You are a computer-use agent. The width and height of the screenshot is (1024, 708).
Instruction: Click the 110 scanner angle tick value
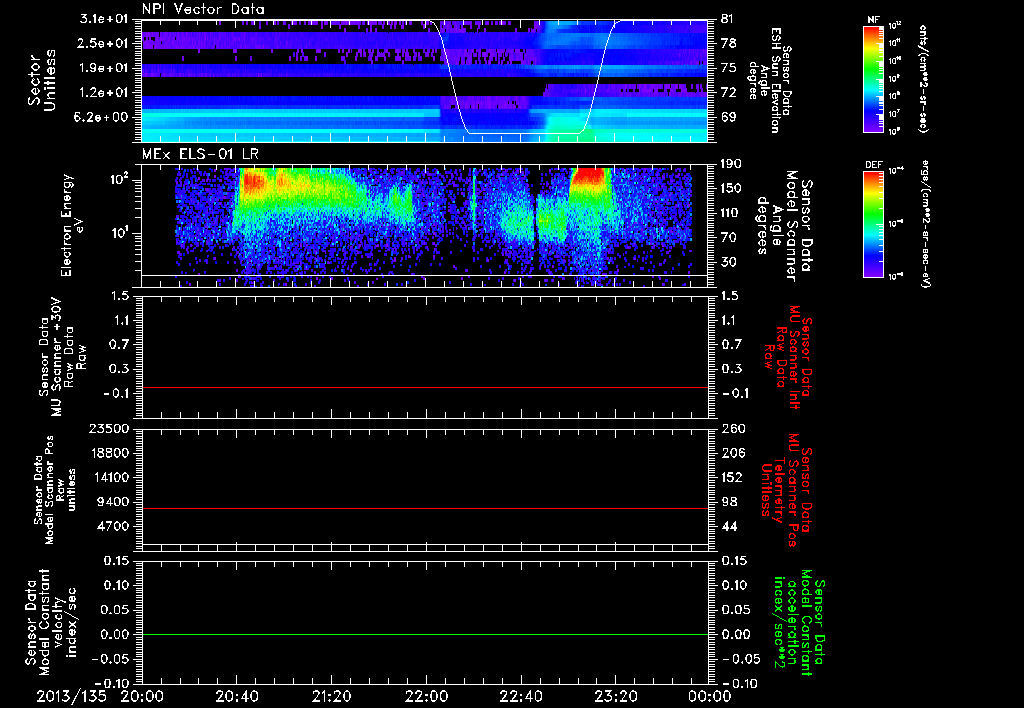(x=732, y=213)
